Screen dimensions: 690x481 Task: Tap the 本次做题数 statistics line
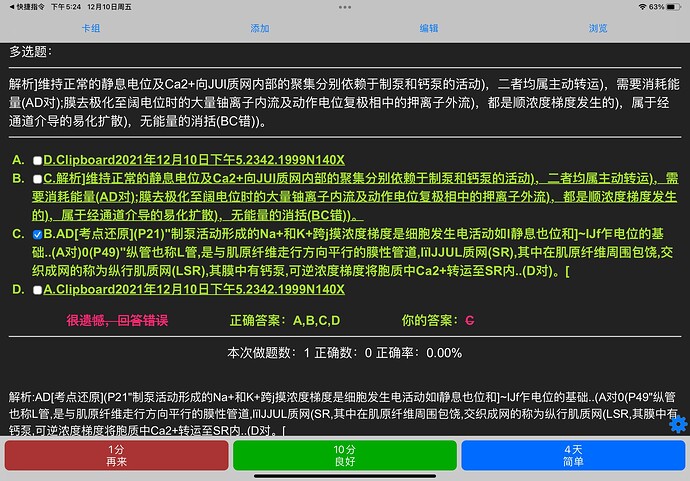345,353
